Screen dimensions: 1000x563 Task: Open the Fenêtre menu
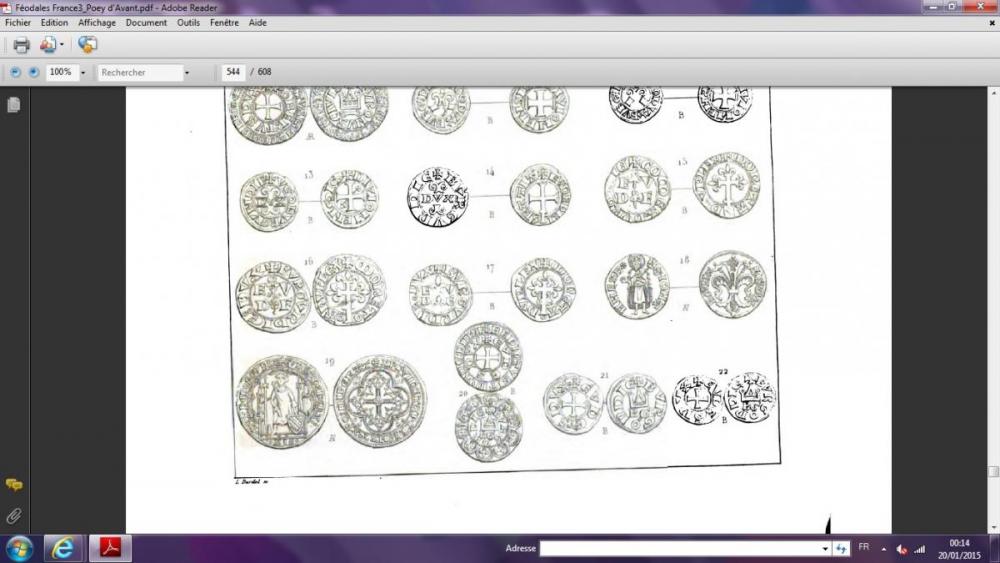tap(224, 22)
